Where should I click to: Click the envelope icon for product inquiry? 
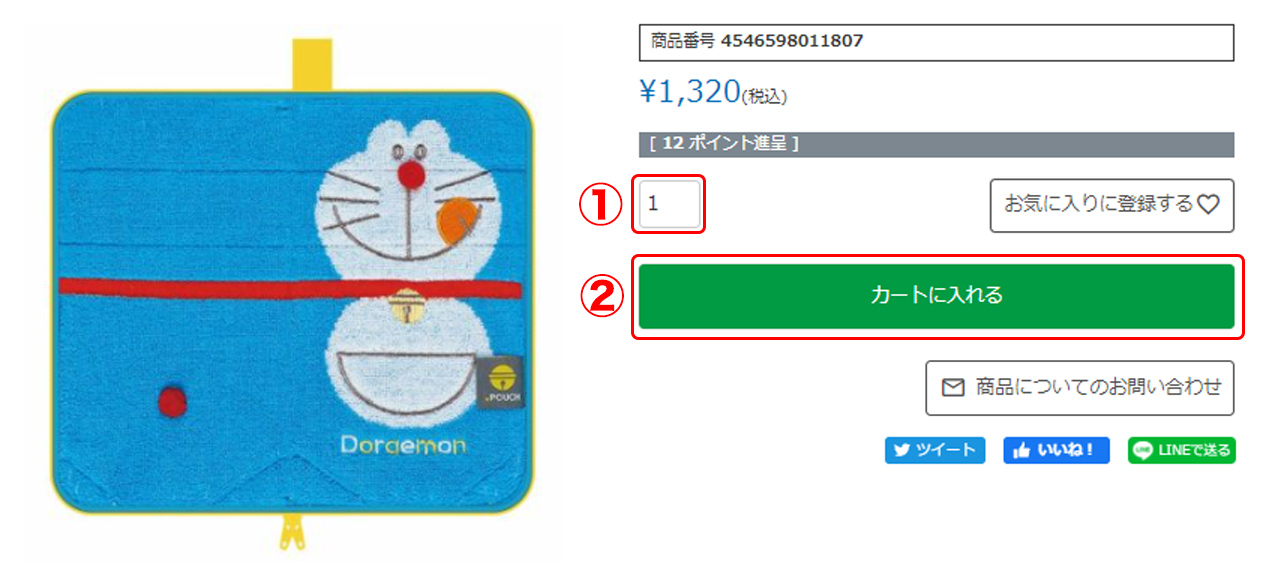click(953, 387)
